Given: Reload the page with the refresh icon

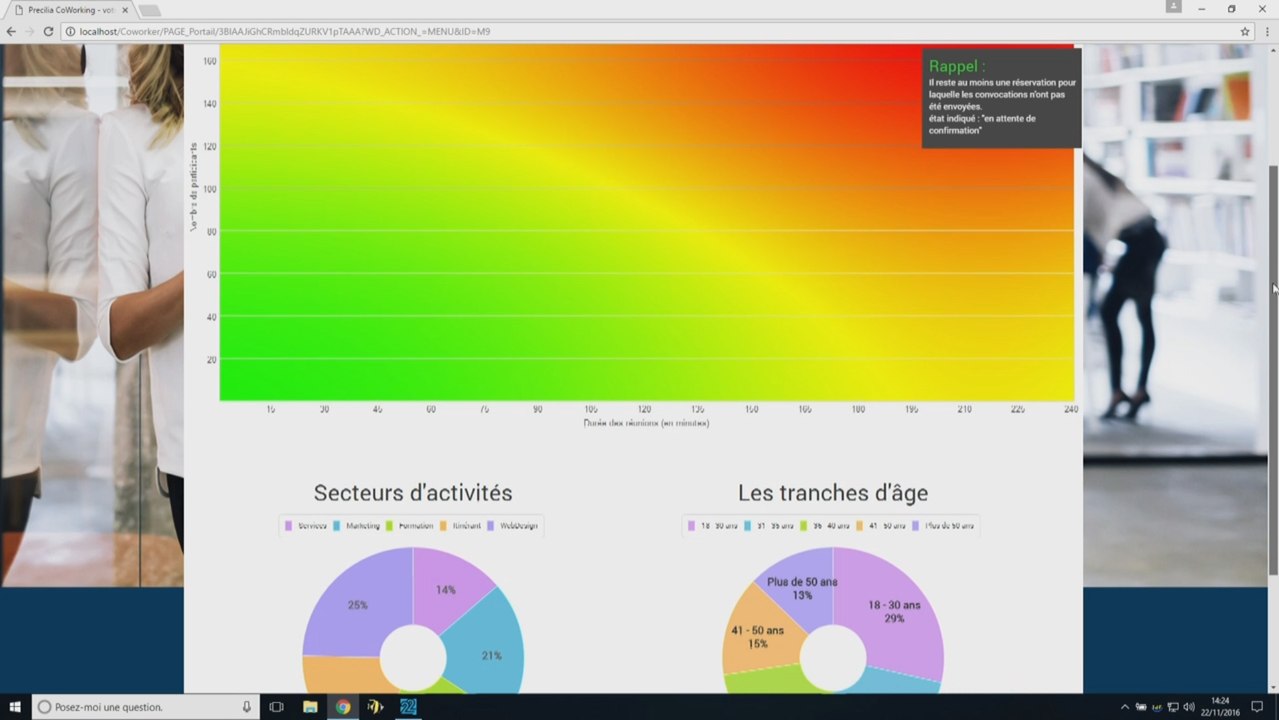Looking at the screenshot, I should coord(47,31).
